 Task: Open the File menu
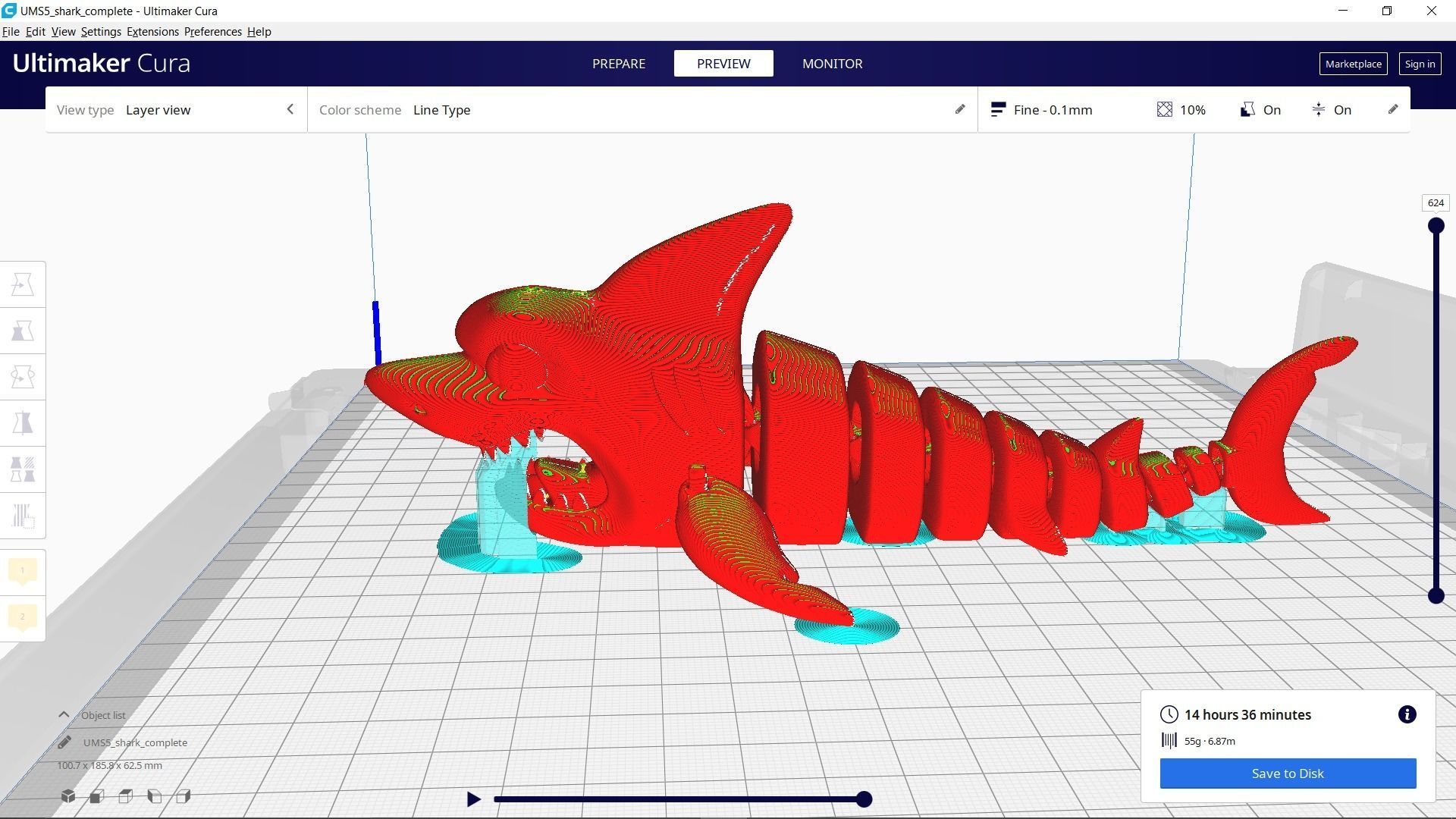pyautogui.click(x=11, y=32)
